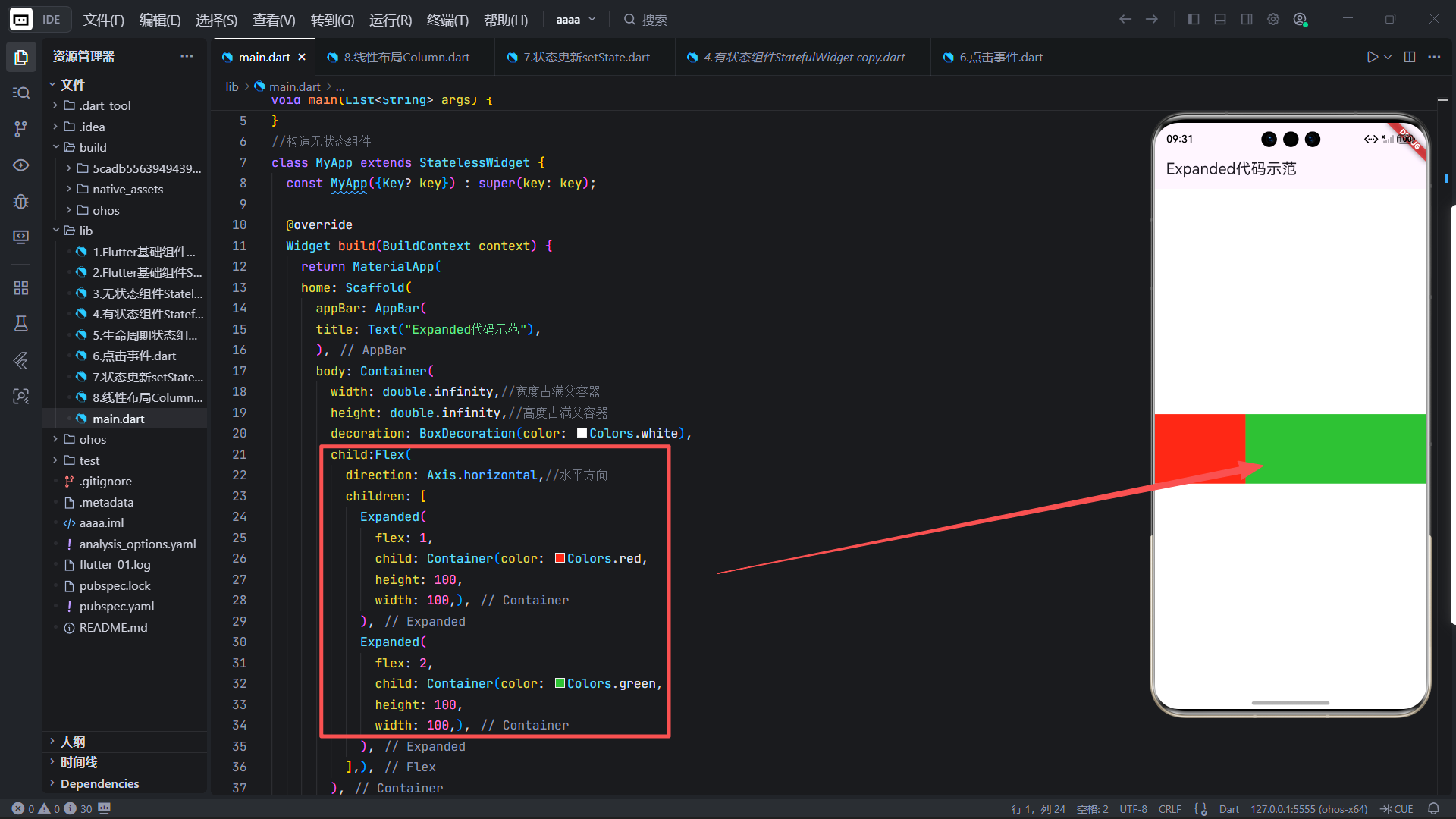
Task: Expand the 大纲 outline section
Action: 73,742
